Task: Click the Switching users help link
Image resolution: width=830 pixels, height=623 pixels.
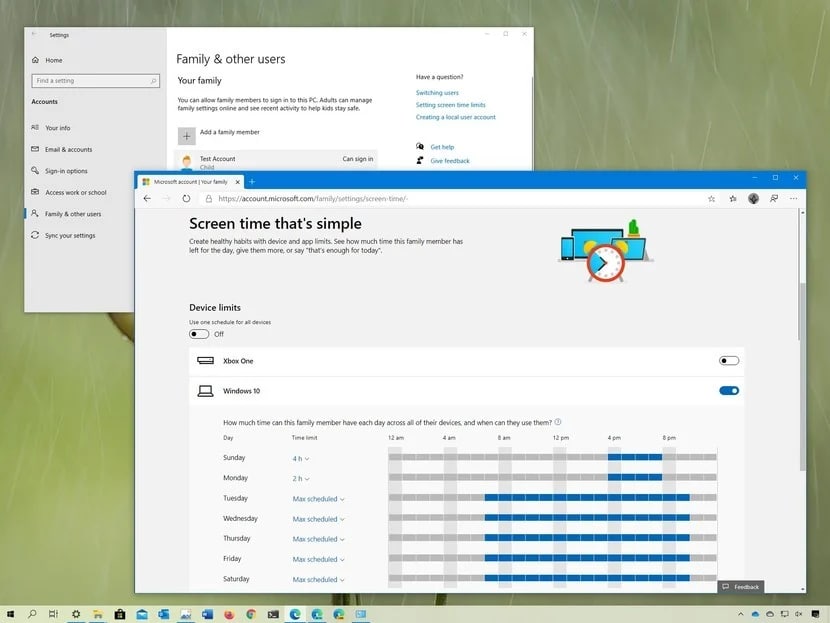Action: click(x=437, y=93)
